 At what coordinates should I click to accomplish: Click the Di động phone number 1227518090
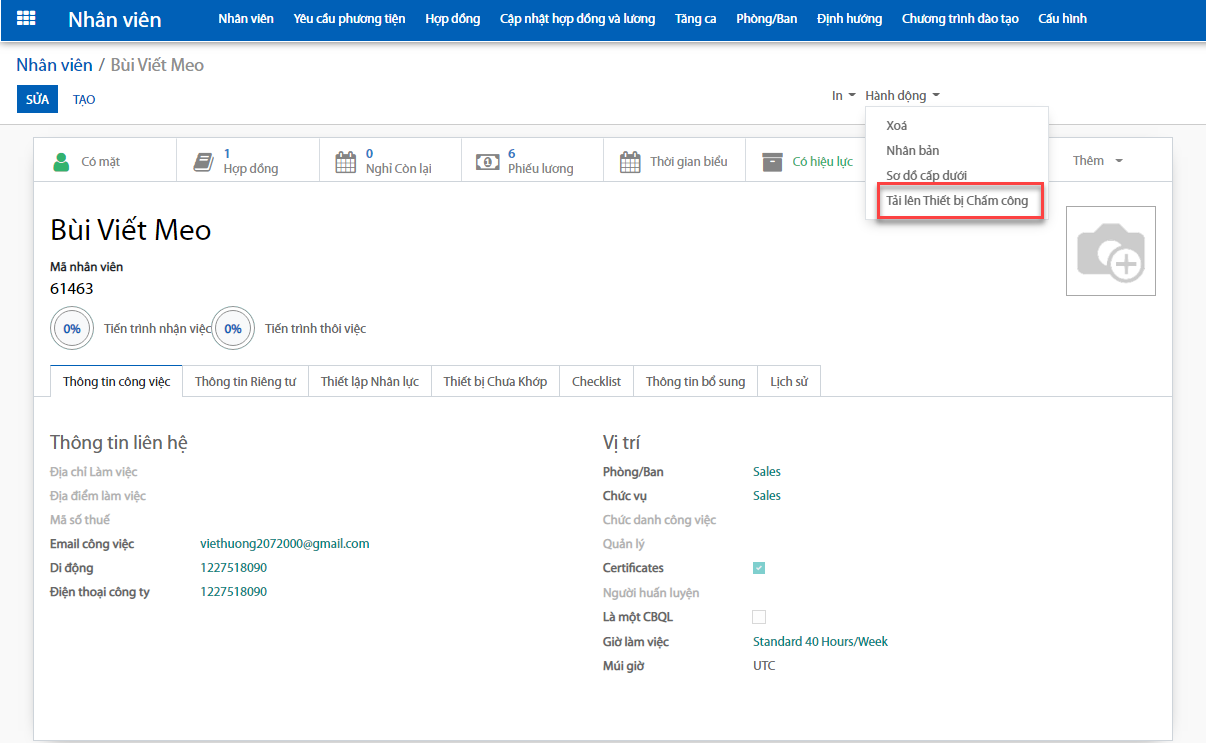(234, 568)
